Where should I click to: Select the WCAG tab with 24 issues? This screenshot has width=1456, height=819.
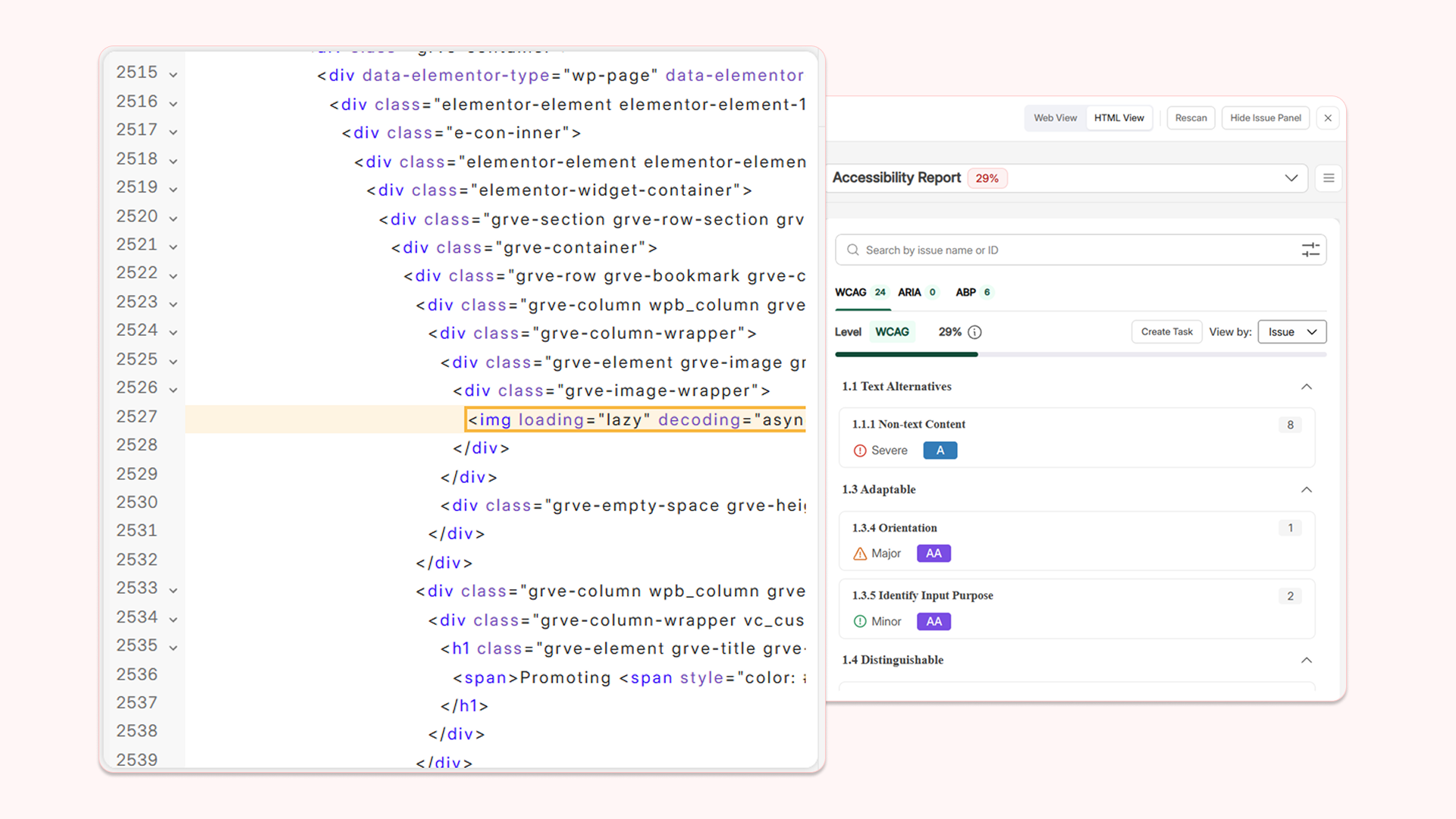click(861, 293)
